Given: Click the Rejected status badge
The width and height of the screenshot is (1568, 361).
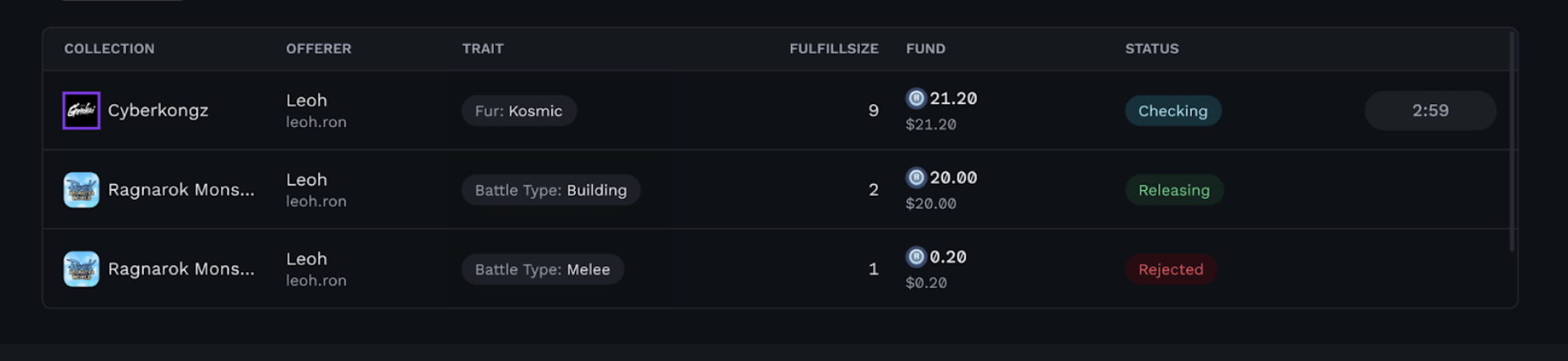Looking at the screenshot, I should coord(1171,269).
